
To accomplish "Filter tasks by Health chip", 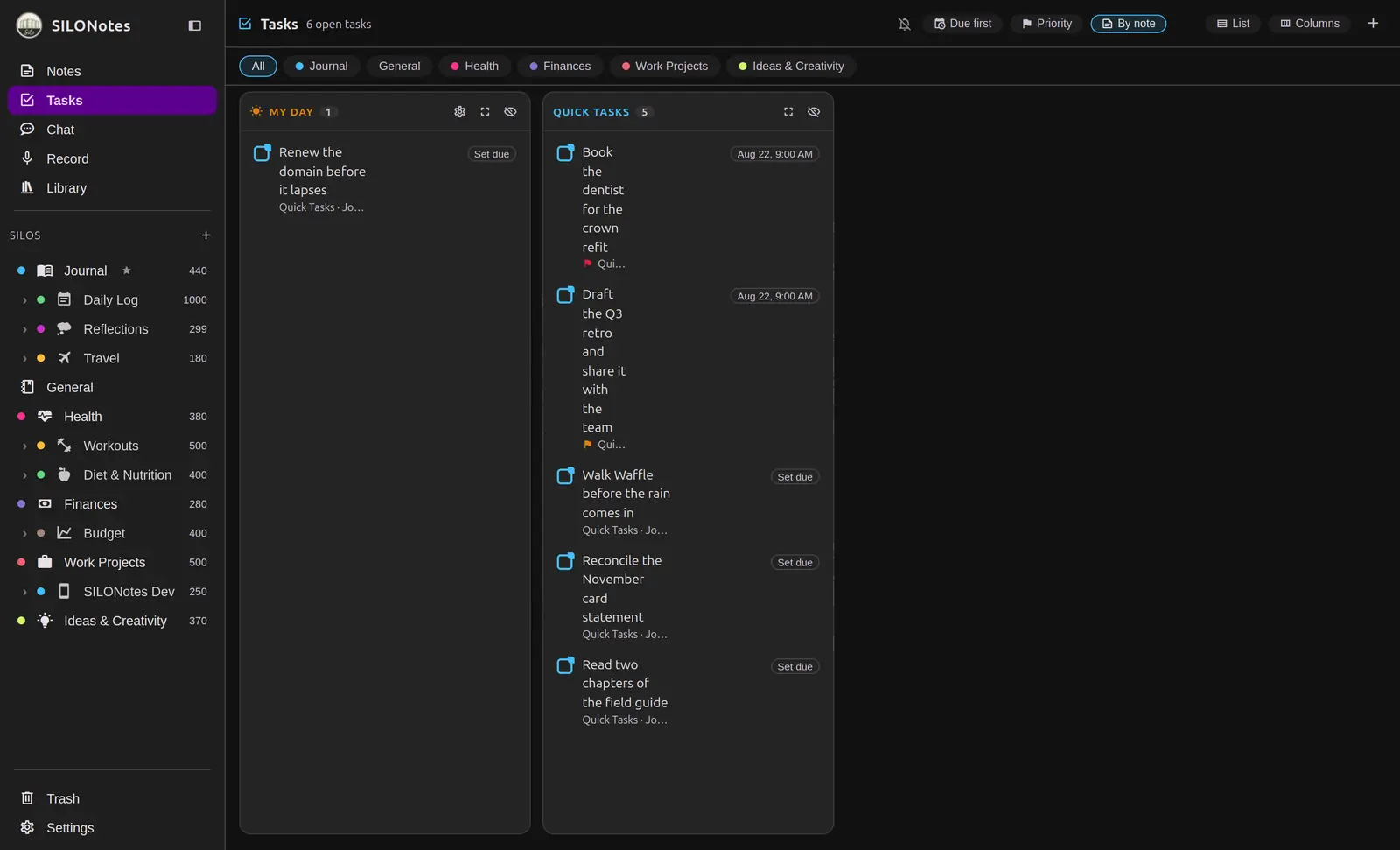I will (474, 66).
